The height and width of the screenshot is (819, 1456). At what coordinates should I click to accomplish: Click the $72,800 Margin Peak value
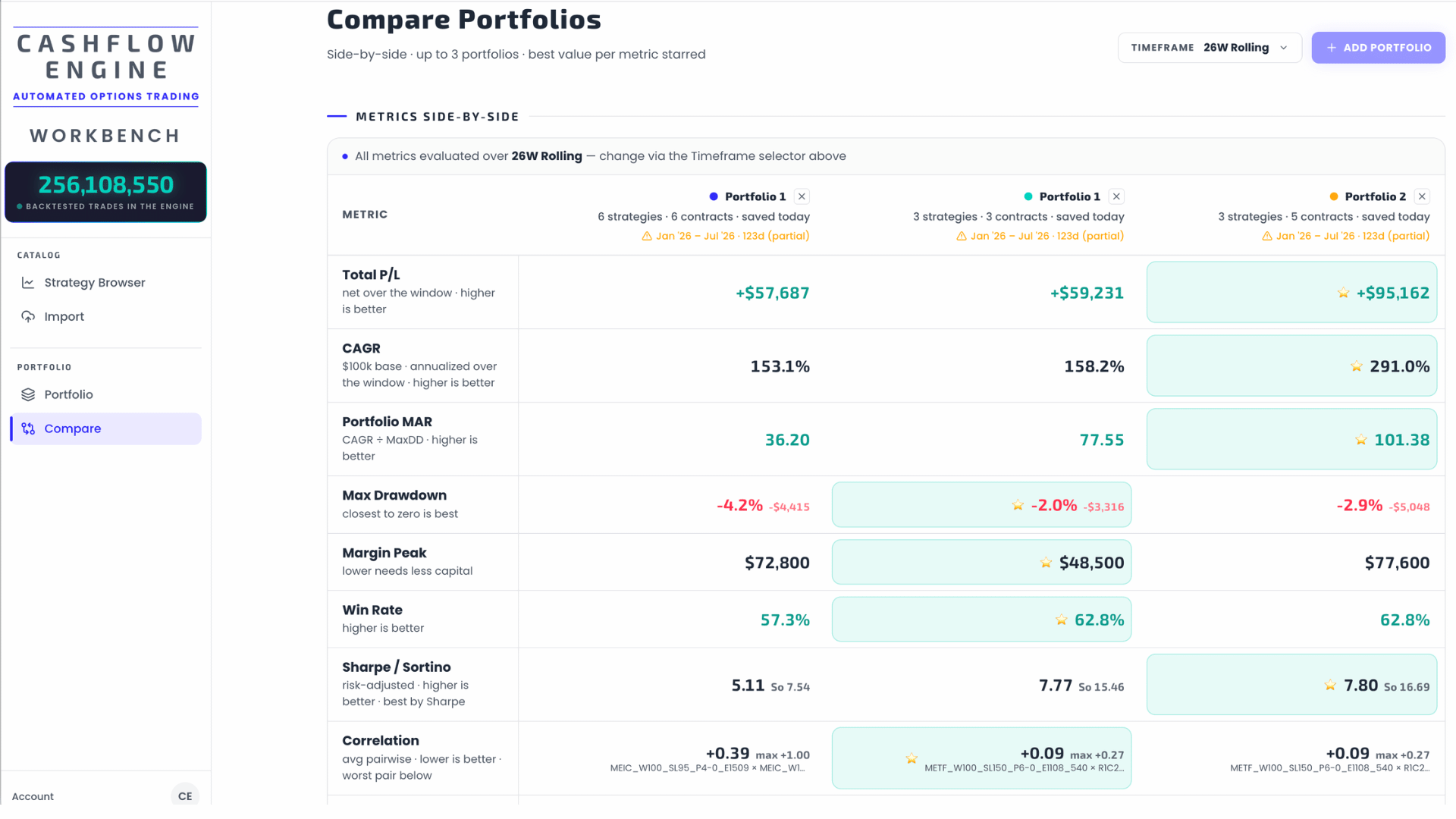(x=777, y=563)
